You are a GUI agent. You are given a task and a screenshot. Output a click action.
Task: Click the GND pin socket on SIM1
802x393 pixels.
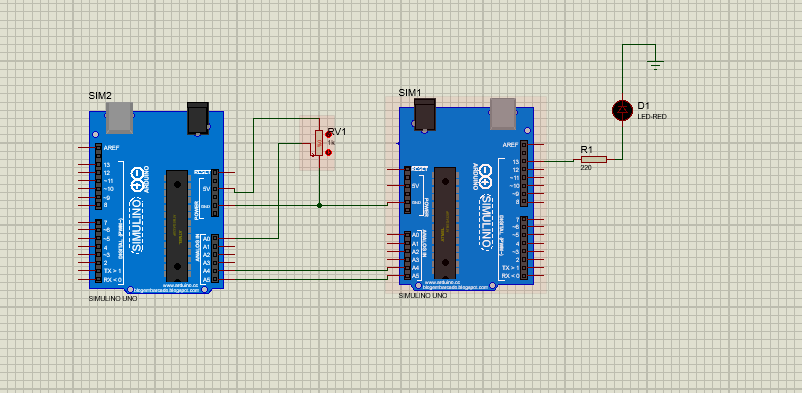[x=407, y=203]
